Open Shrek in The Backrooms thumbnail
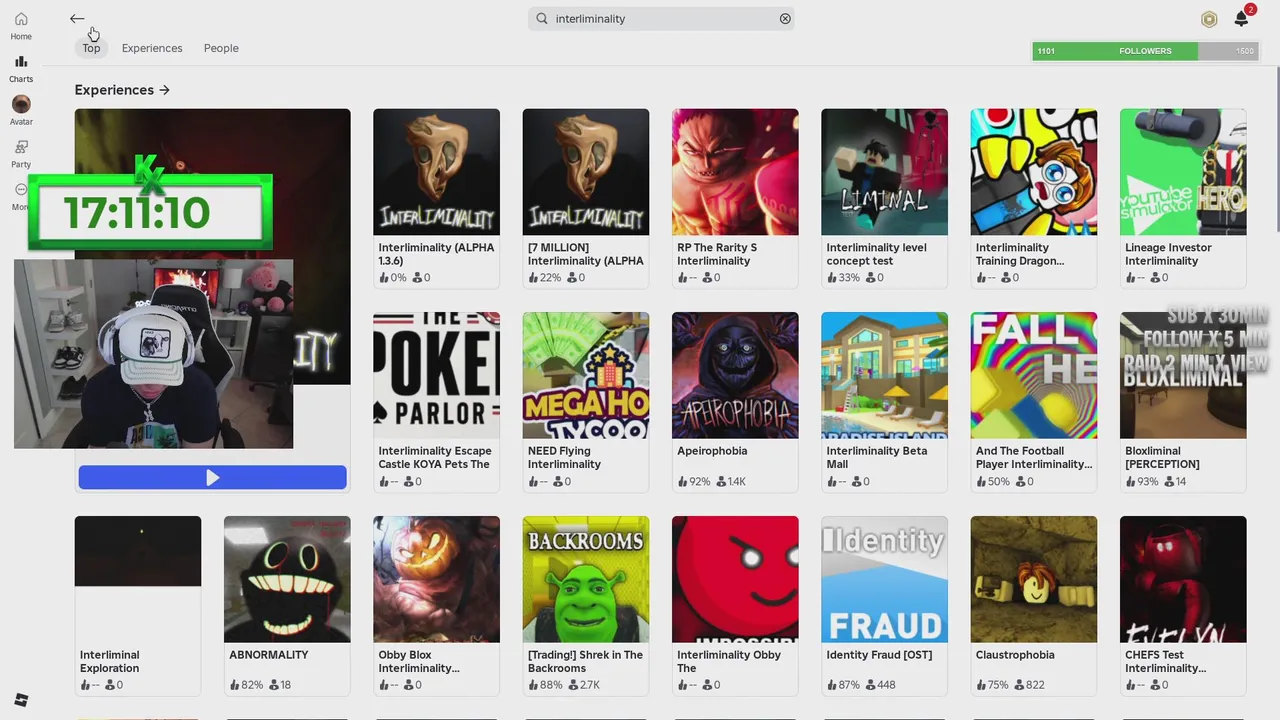The width and height of the screenshot is (1280, 720). [x=586, y=579]
